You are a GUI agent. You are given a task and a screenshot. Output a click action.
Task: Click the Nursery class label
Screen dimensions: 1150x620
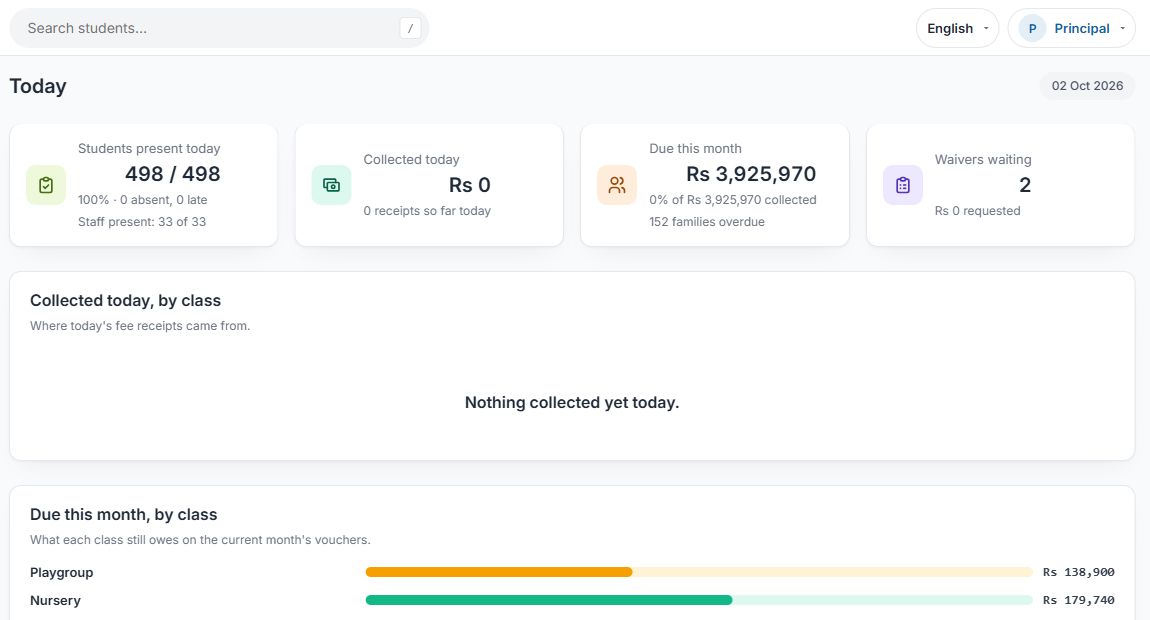click(x=55, y=600)
